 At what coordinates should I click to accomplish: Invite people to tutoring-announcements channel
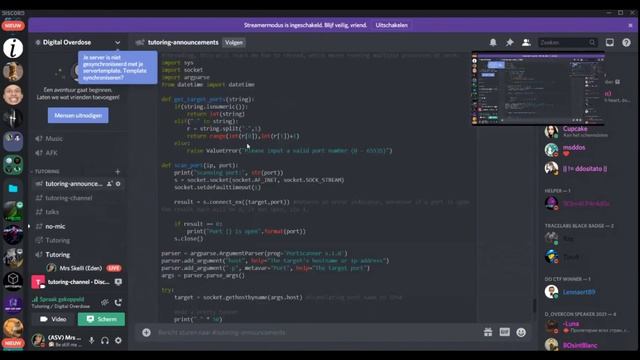109,184
